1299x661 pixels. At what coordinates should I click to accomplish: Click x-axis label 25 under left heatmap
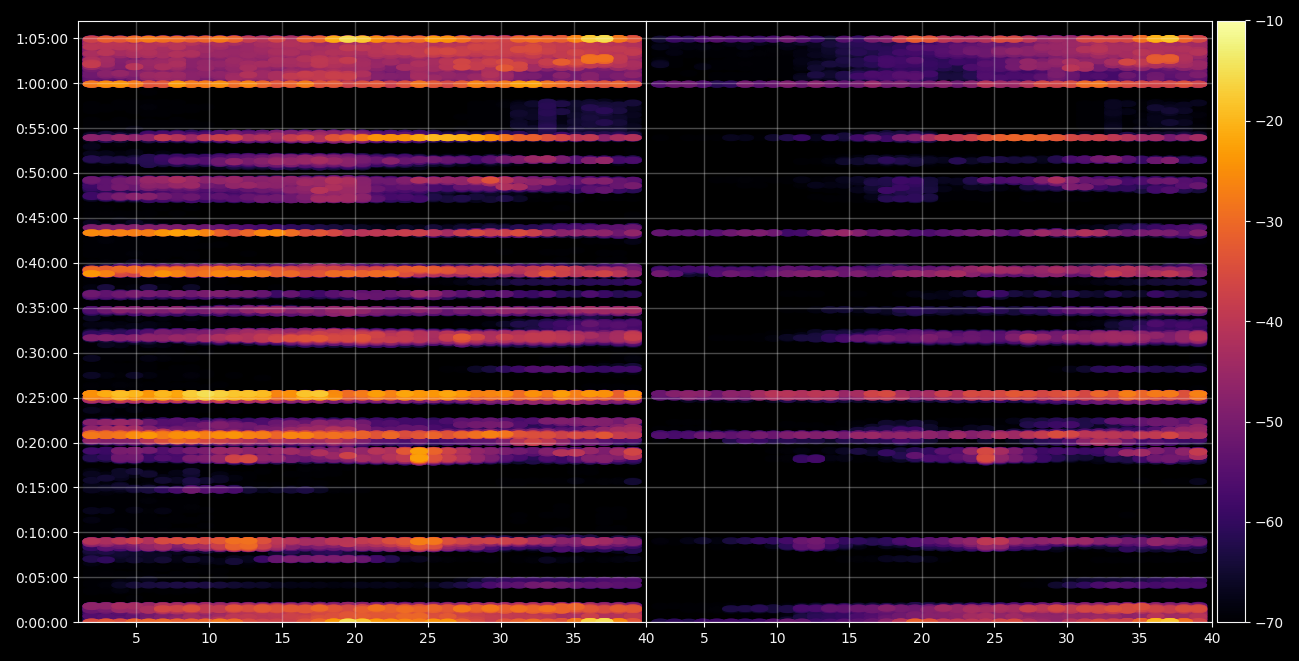pyautogui.click(x=428, y=637)
